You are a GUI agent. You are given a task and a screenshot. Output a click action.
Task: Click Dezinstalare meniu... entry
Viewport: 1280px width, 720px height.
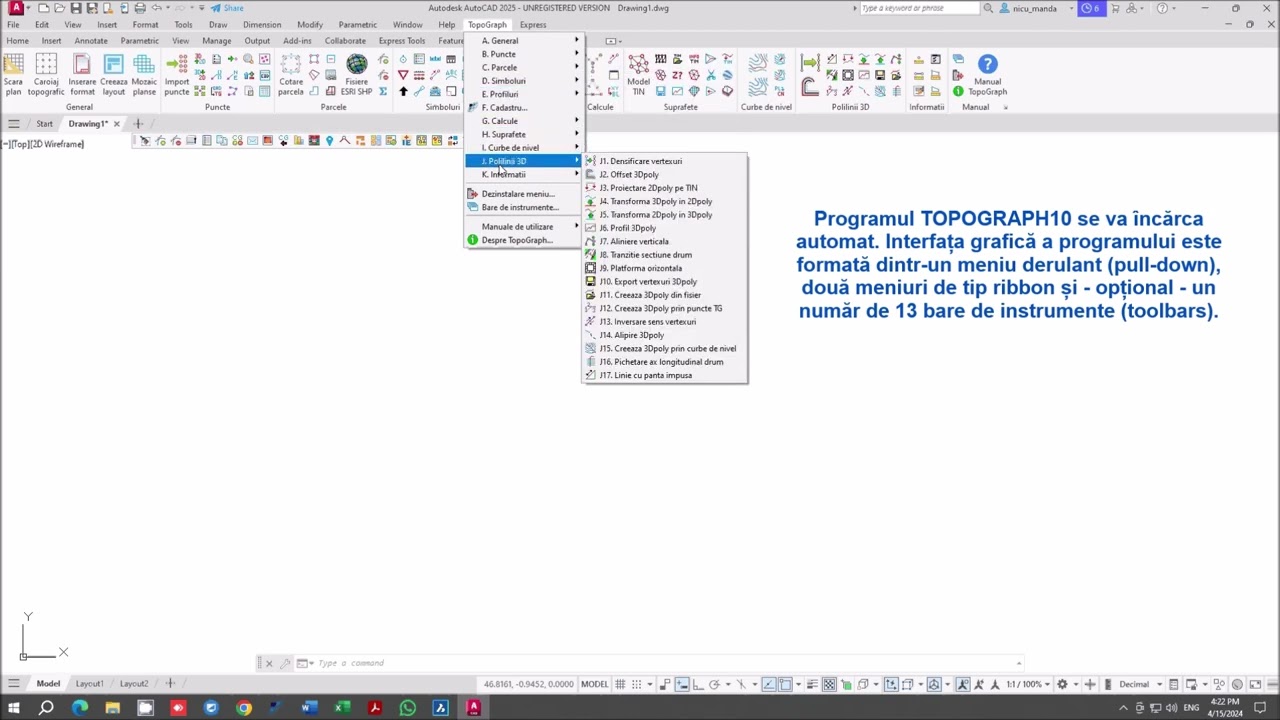(x=523, y=194)
